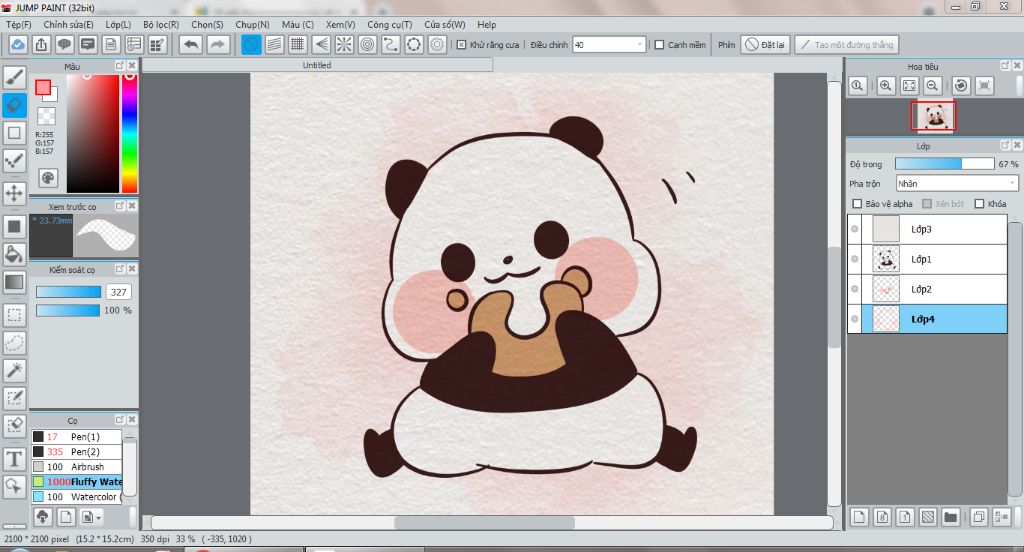
Task: Enable vanishing point snap guide
Action: pos(321,44)
